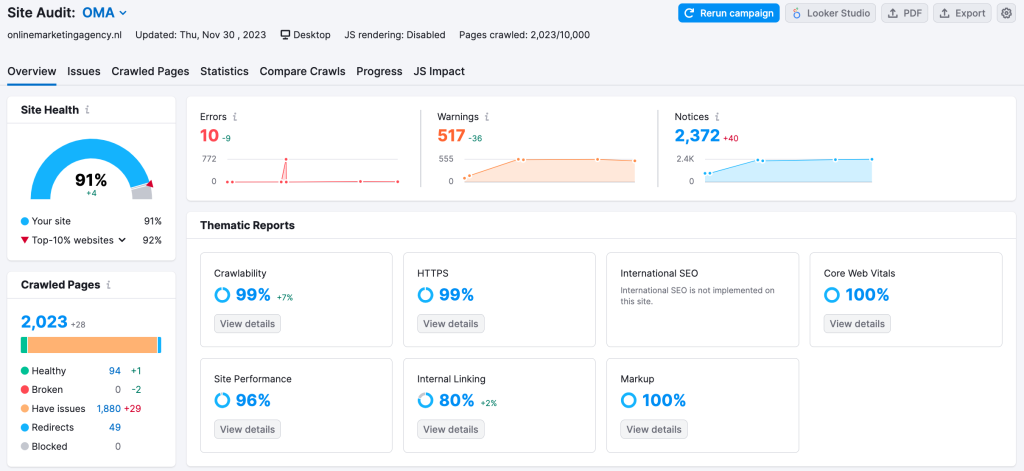Click the Core Web Vitals score circle
1024x471 pixels.
point(831,295)
